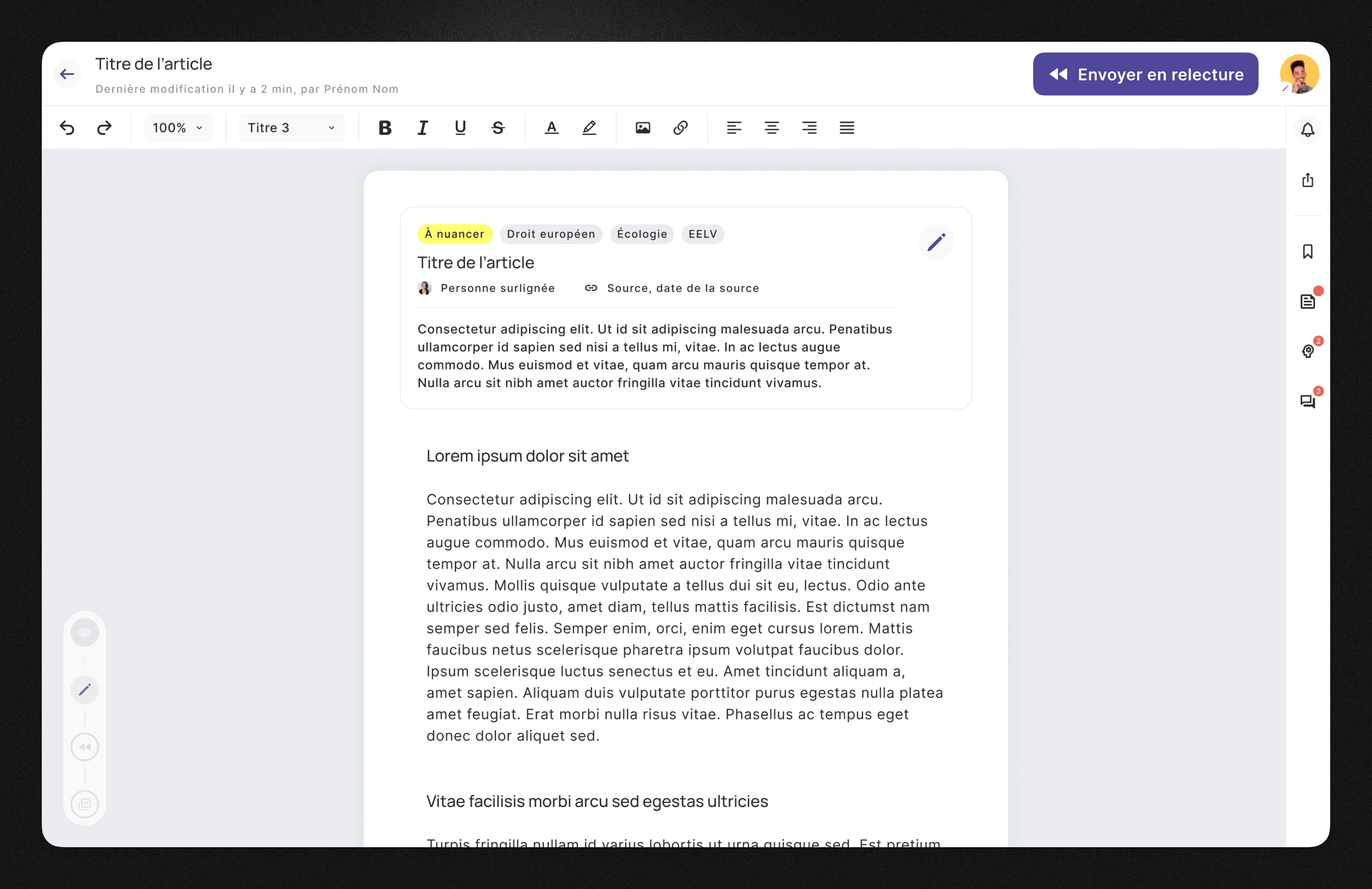Apply strikethrough to the text
The image size is (1372, 889).
pyautogui.click(x=497, y=127)
